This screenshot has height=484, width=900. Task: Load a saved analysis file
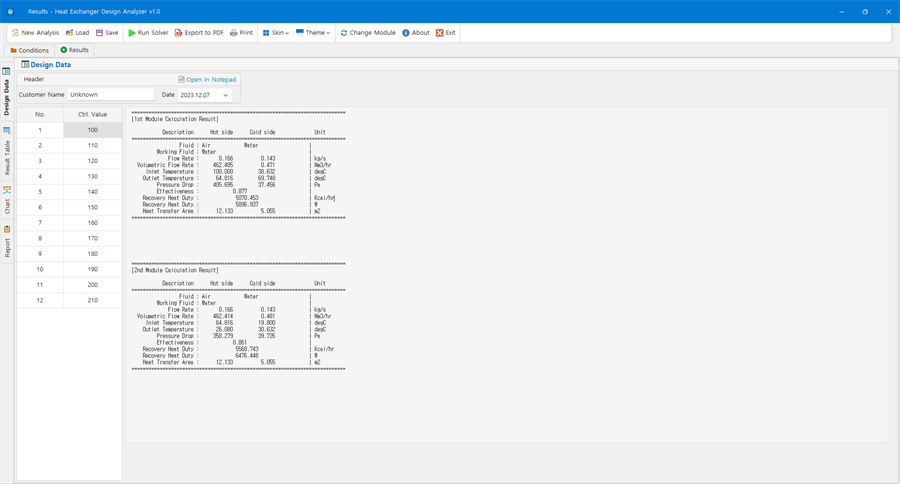coord(77,33)
